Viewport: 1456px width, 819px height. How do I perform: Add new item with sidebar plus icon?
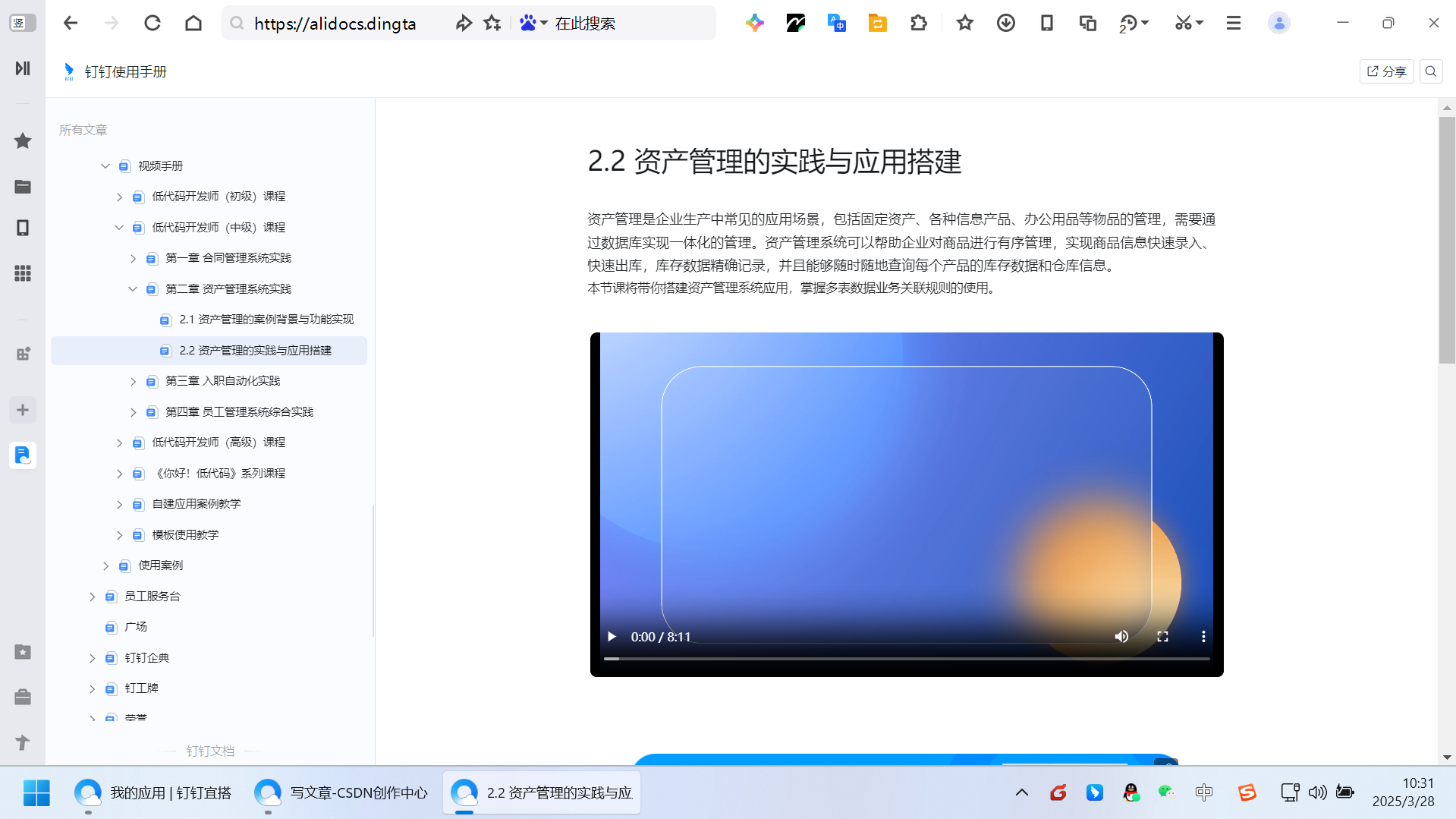coord(23,410)
